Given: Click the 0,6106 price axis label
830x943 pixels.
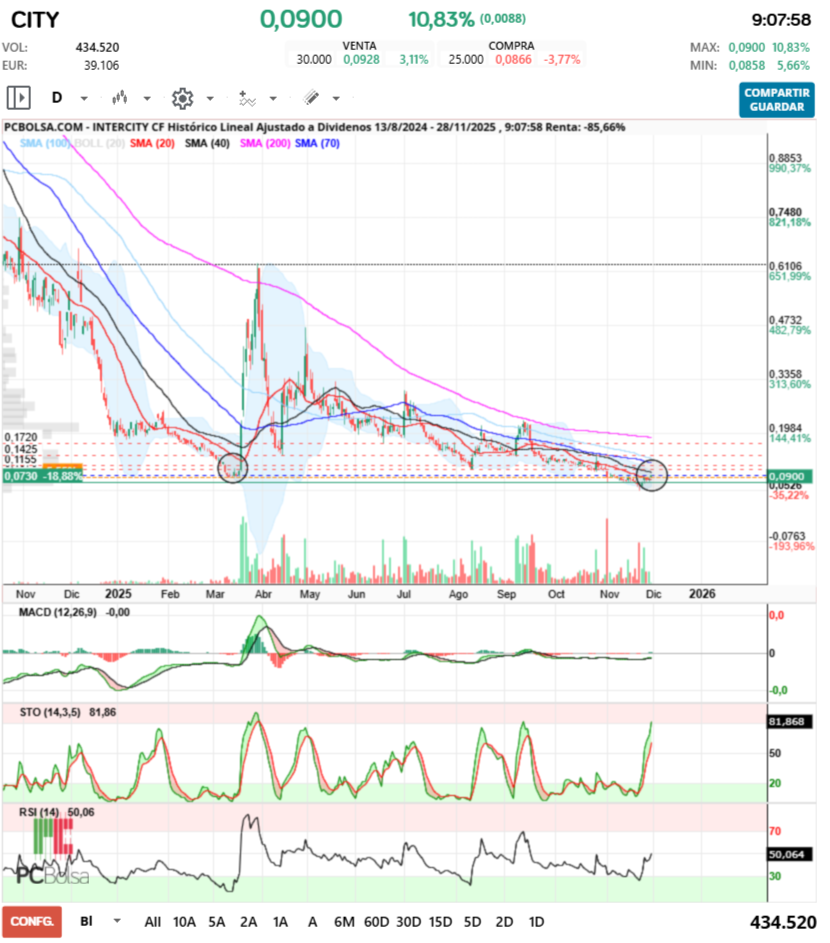Looking at the screenshot, I should (x=785, y=266).
